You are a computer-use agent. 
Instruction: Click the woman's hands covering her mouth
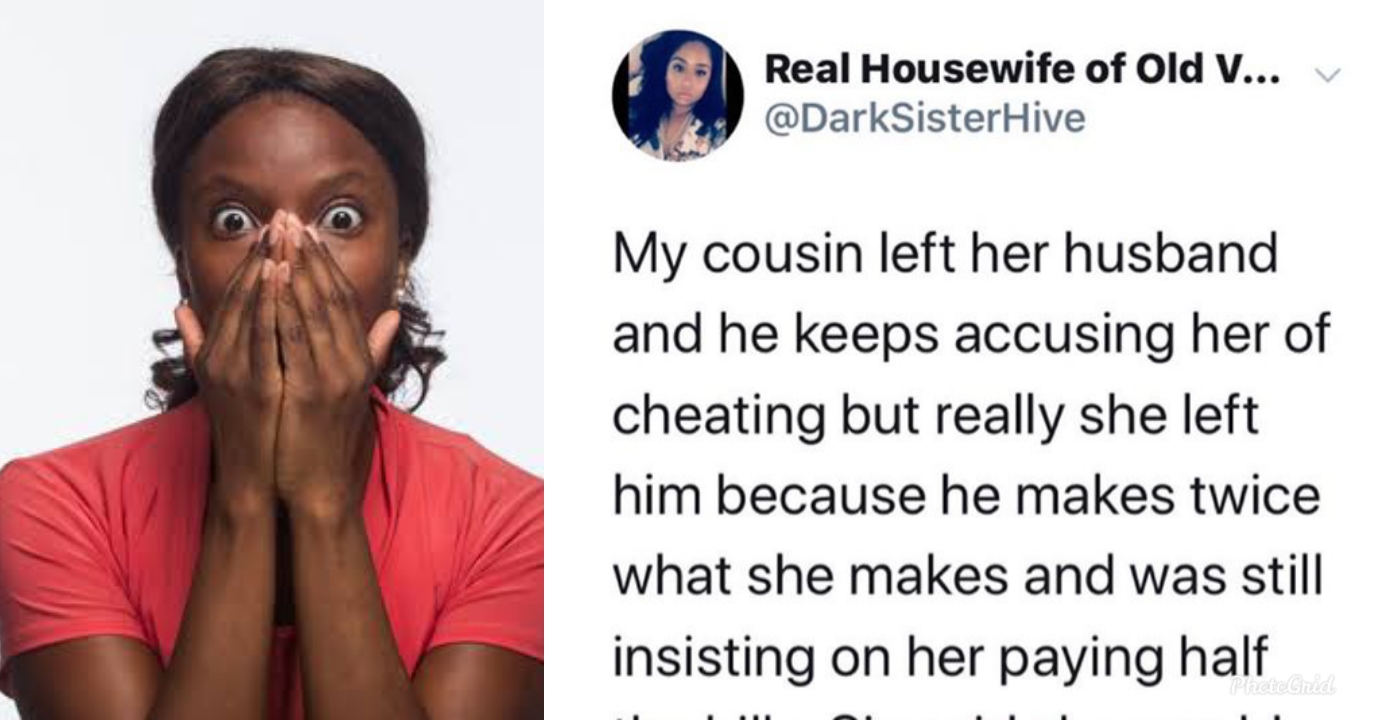point(287,360)
